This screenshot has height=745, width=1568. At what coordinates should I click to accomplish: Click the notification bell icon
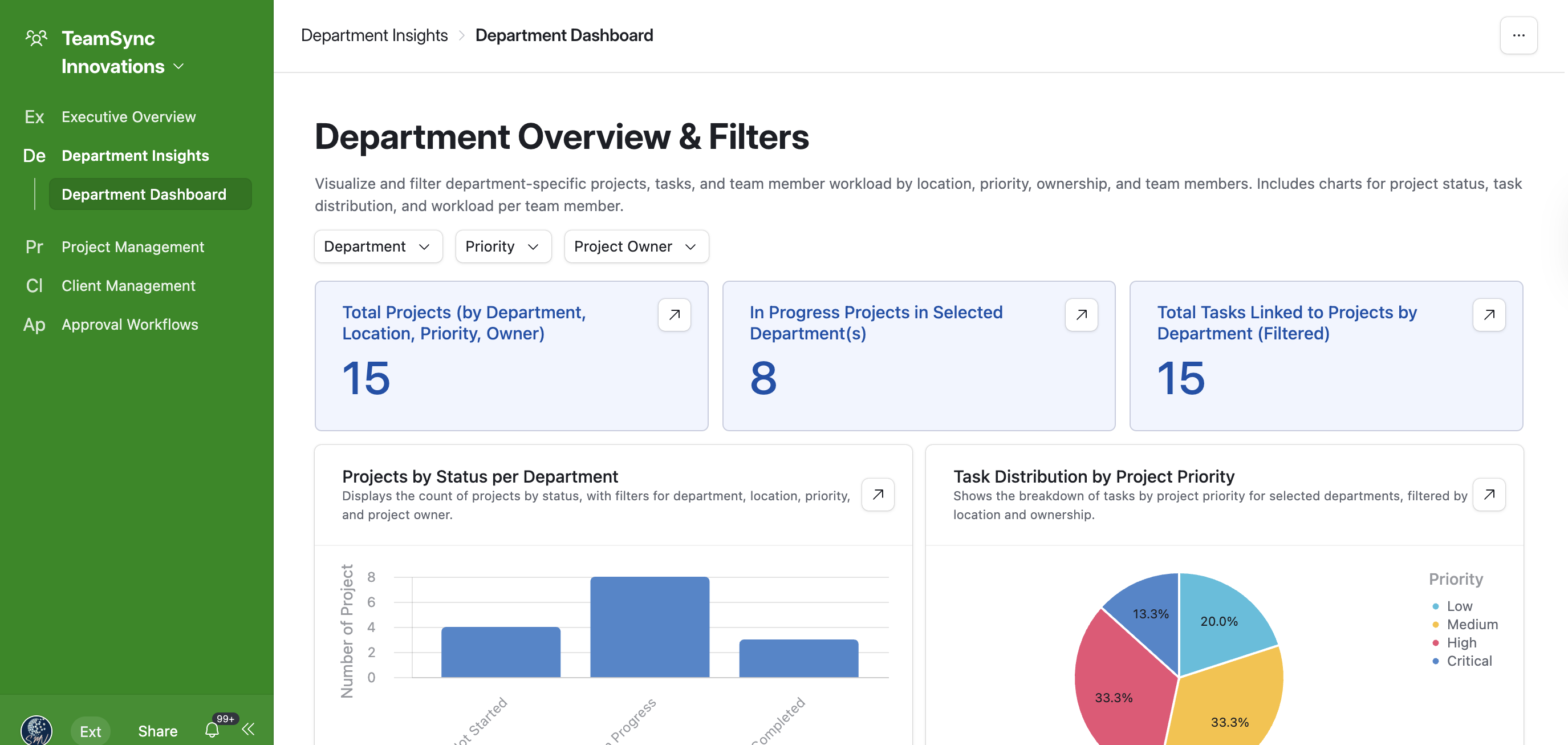(212, 729)
